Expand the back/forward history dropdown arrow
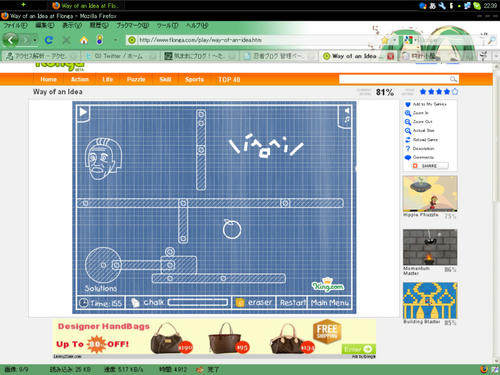Image resolution: width=500 pixels, height=375 pixels. pos(35,40)
